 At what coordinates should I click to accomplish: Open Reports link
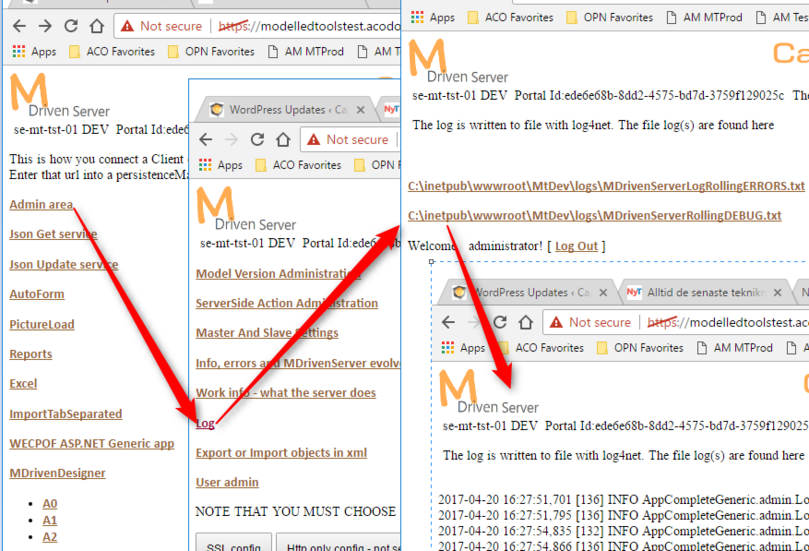31,354
